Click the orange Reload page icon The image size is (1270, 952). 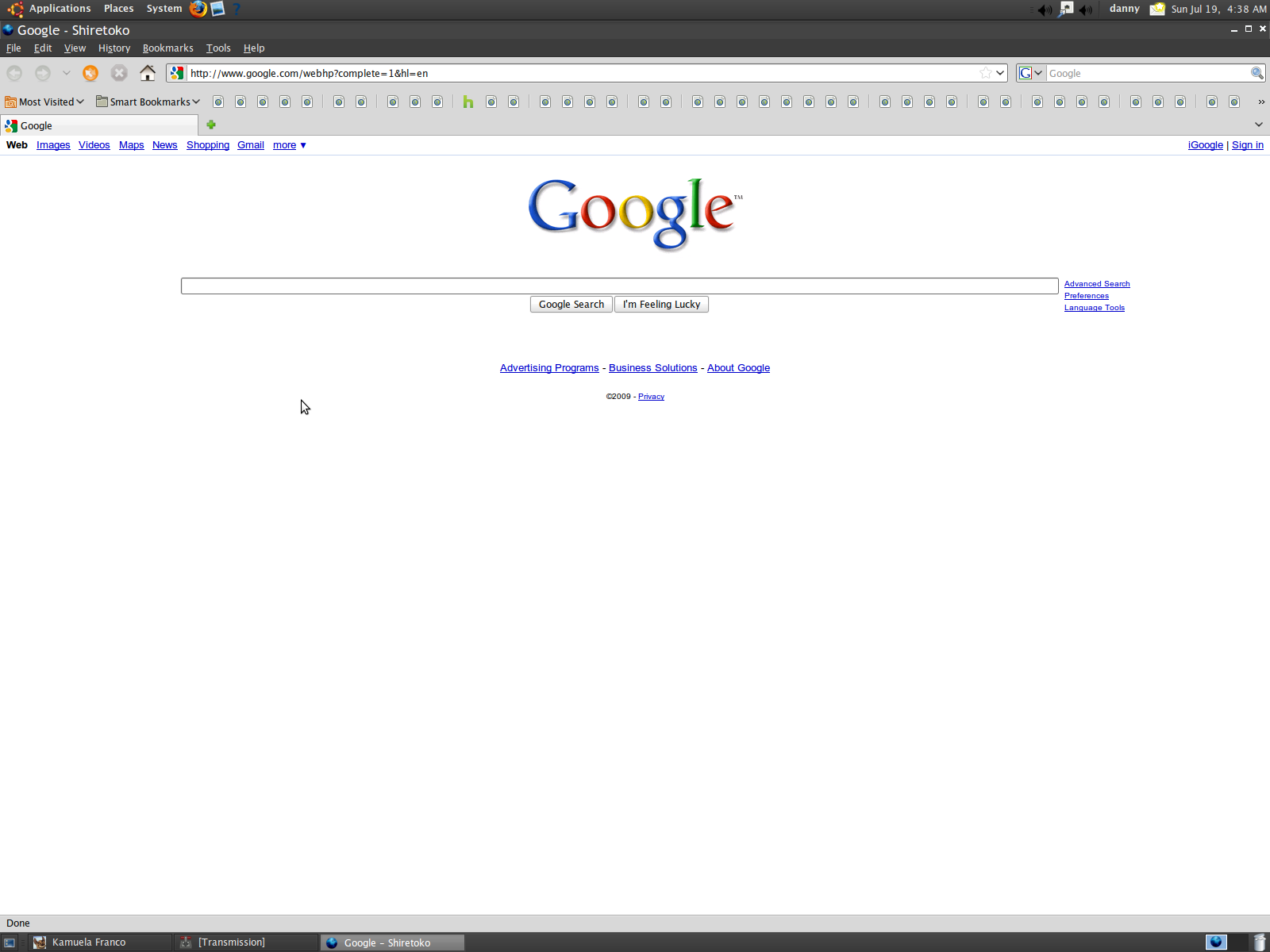[x=90, y=73]
